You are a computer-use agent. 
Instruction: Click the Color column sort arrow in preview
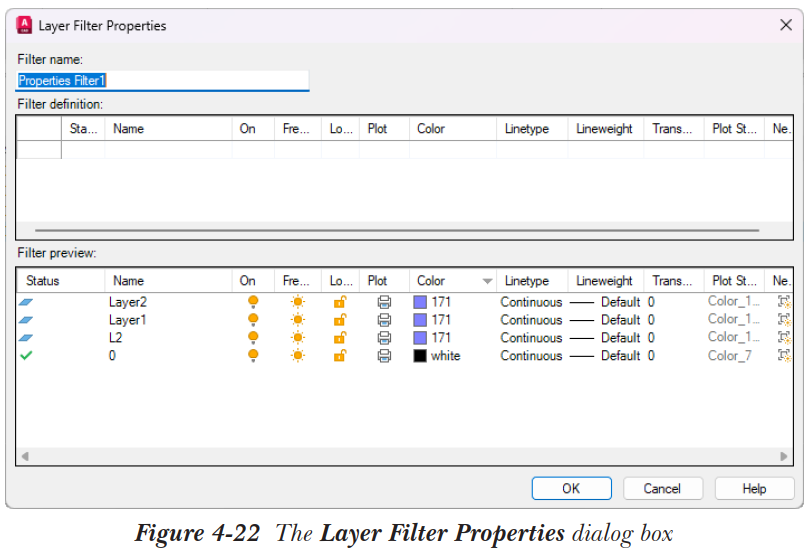(x=487, y=281)
